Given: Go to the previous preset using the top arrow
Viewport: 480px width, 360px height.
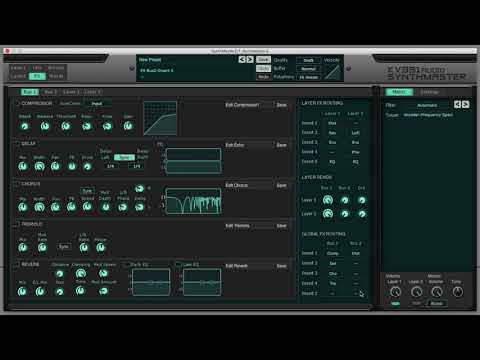Looking at the screenshot, I should click(x=242, y=60).
